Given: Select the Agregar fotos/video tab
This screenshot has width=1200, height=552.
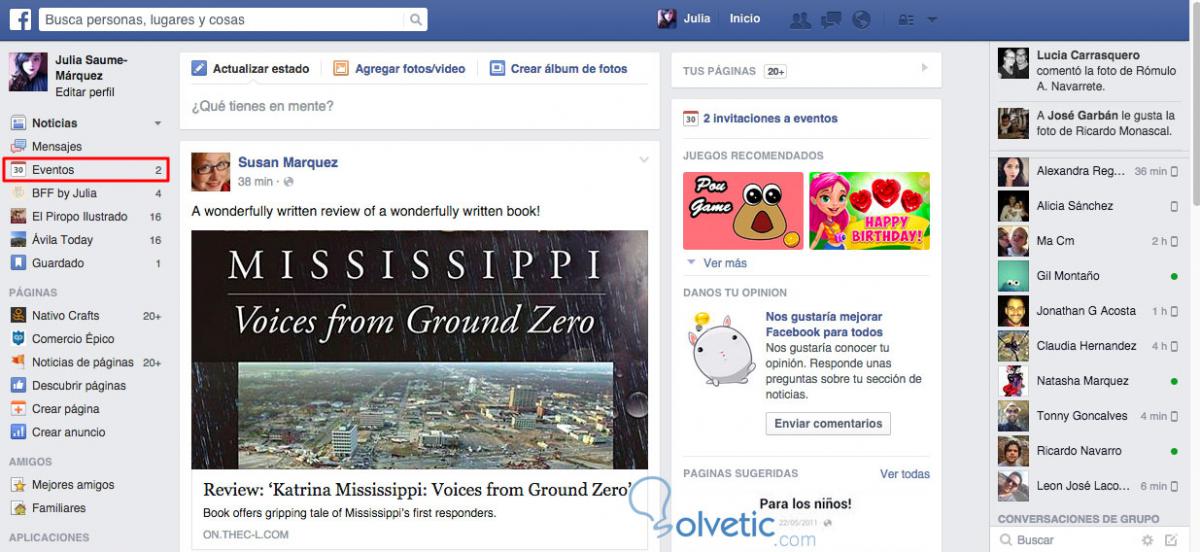Looking at the screenshot, I should point(399,69).
